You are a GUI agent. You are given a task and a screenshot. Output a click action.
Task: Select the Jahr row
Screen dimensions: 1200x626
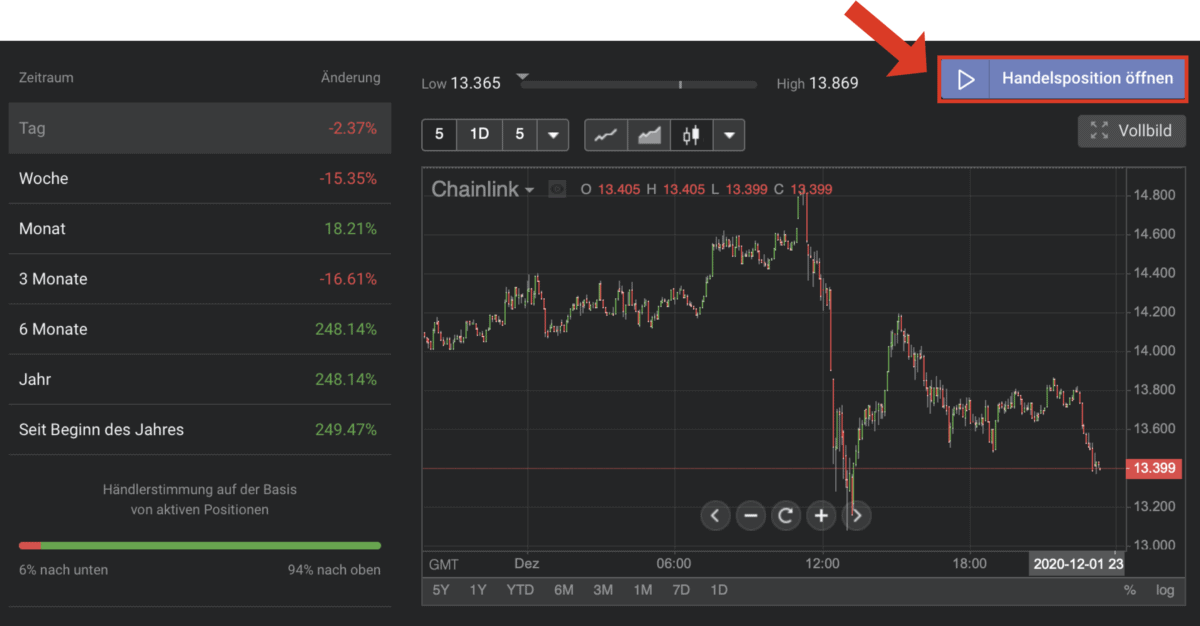click(200, 379)
